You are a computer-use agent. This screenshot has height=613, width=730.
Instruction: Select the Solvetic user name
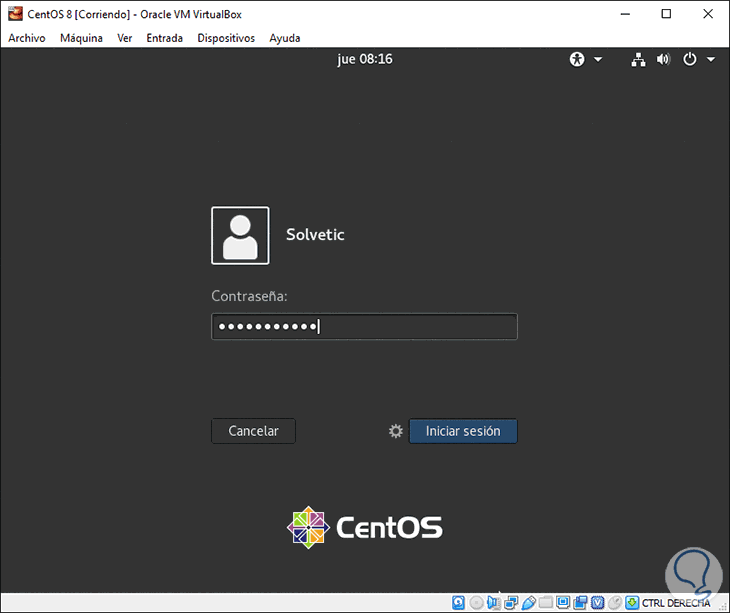point(315,235)
